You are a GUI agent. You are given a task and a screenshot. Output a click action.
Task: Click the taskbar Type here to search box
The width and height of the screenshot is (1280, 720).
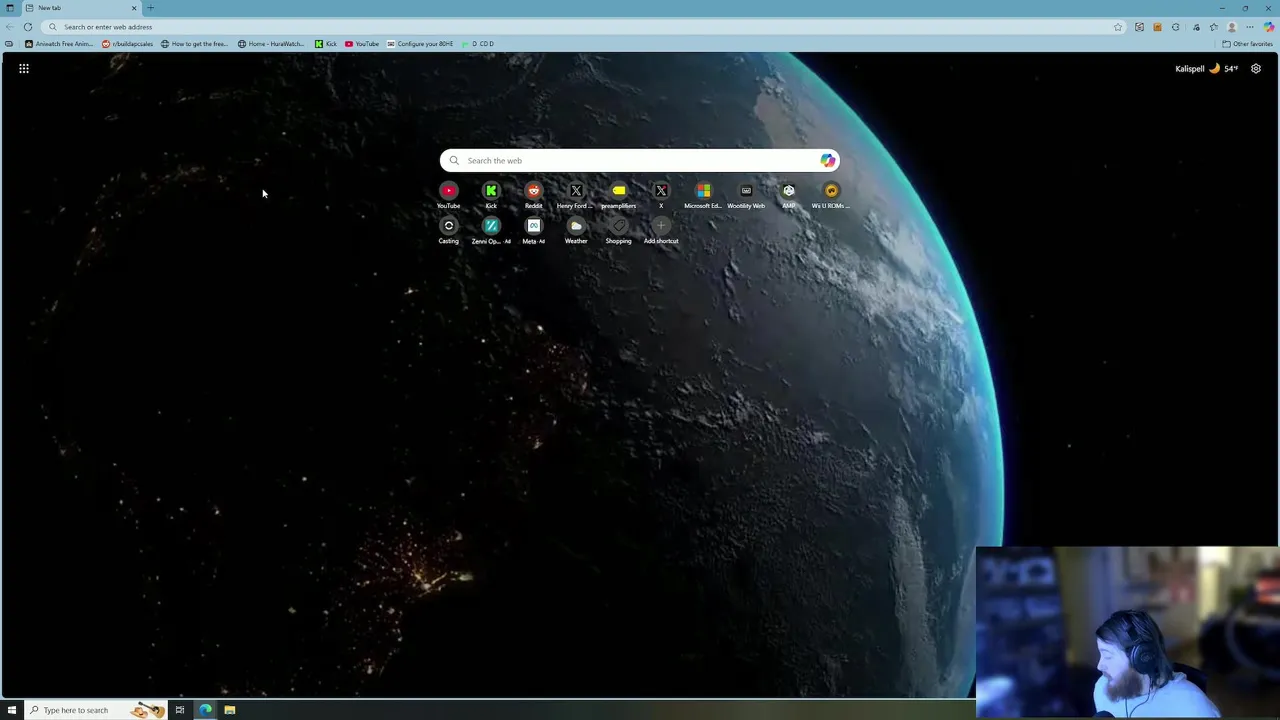(x=95, y=710)
